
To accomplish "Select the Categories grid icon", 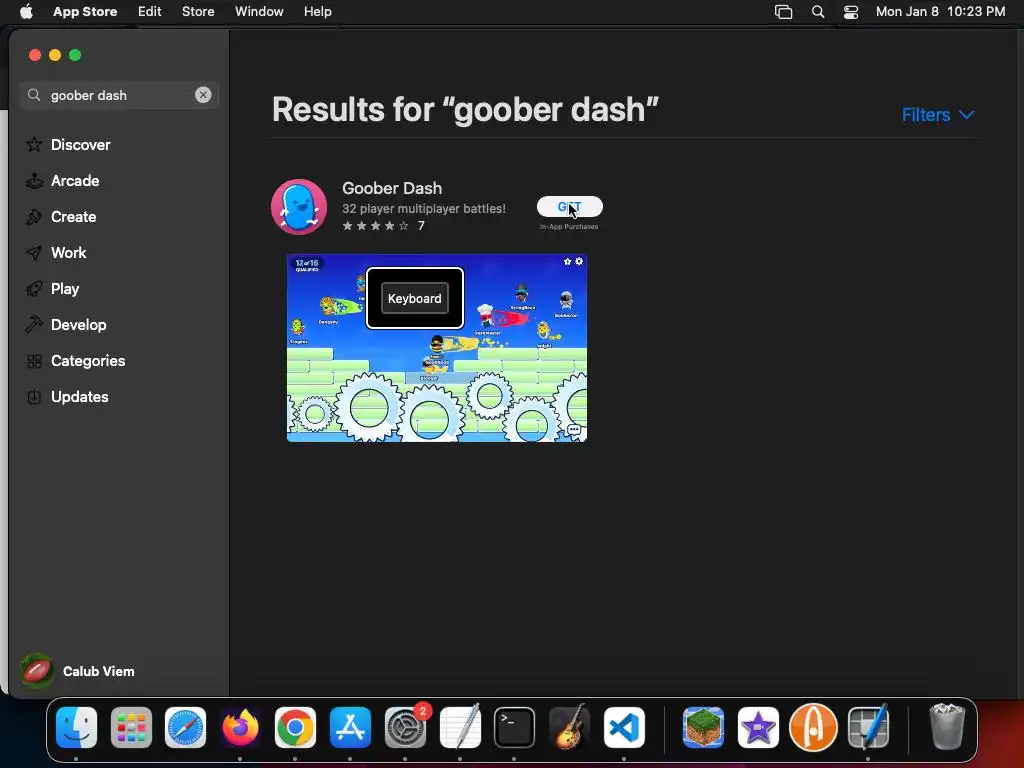I will point(34,360).
